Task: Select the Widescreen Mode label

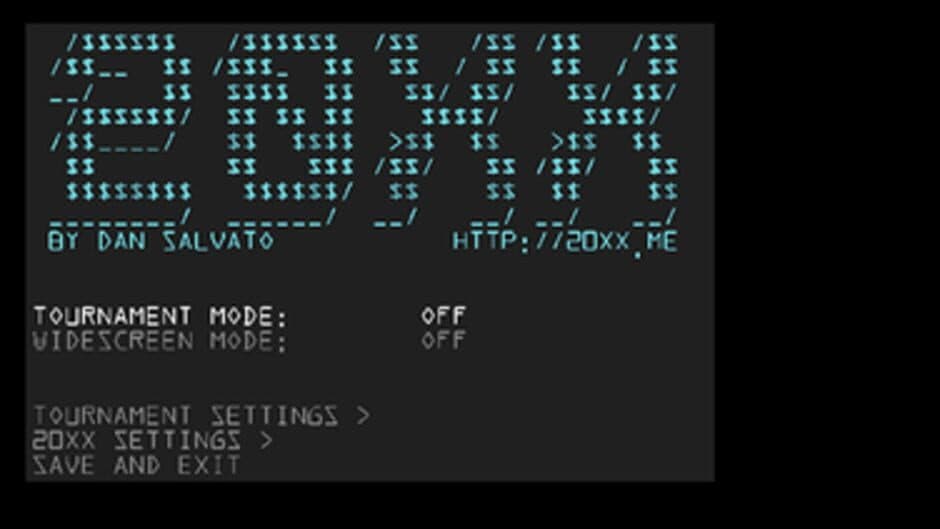Action: pos(160,341)
